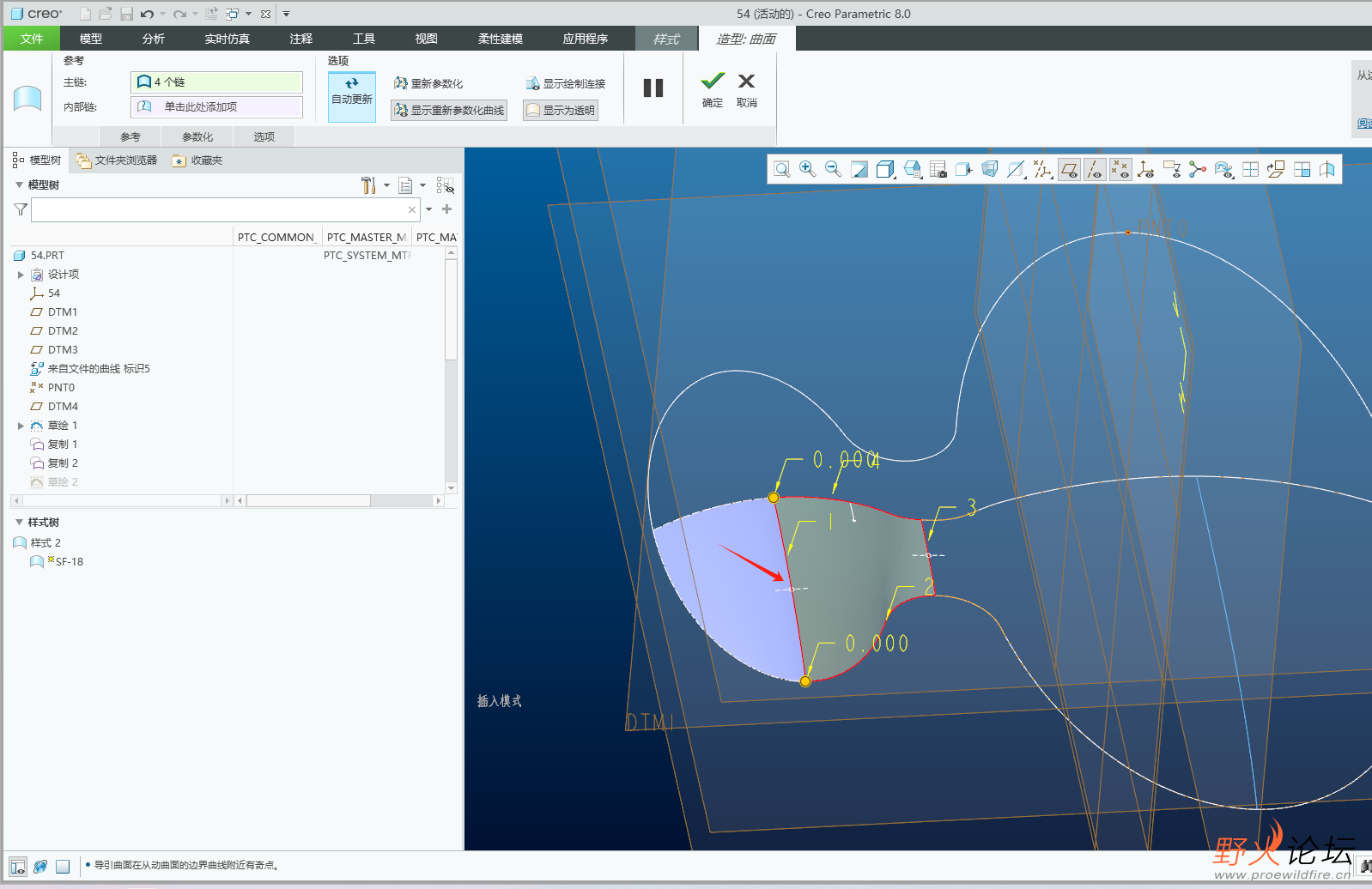Open the saved orientations icon

click(912, 169)
